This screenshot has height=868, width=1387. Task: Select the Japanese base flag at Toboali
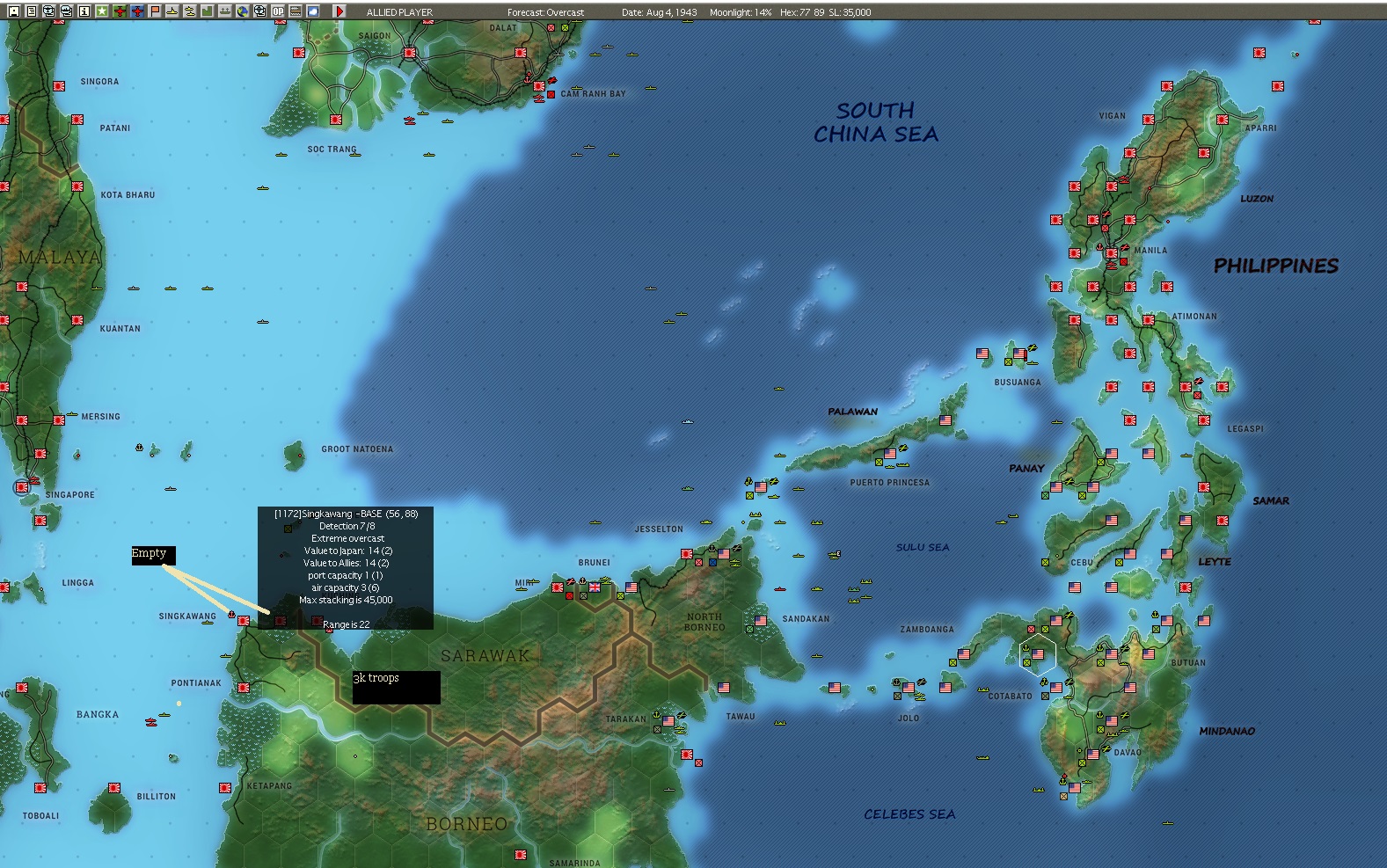pos(40,788)
